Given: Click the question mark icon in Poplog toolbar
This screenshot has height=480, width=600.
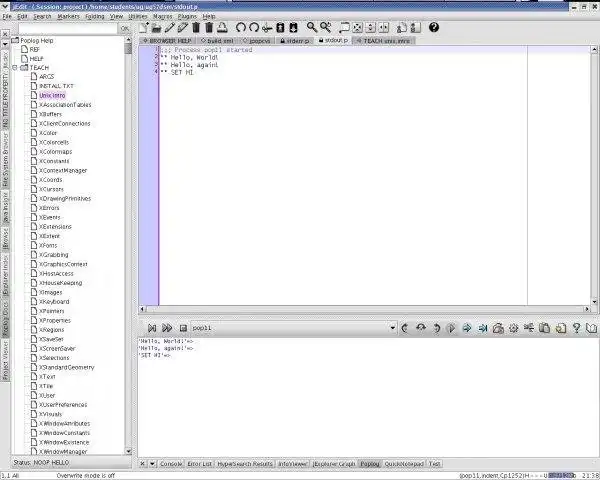Looking at the screenshot, I should click(576, 328).
